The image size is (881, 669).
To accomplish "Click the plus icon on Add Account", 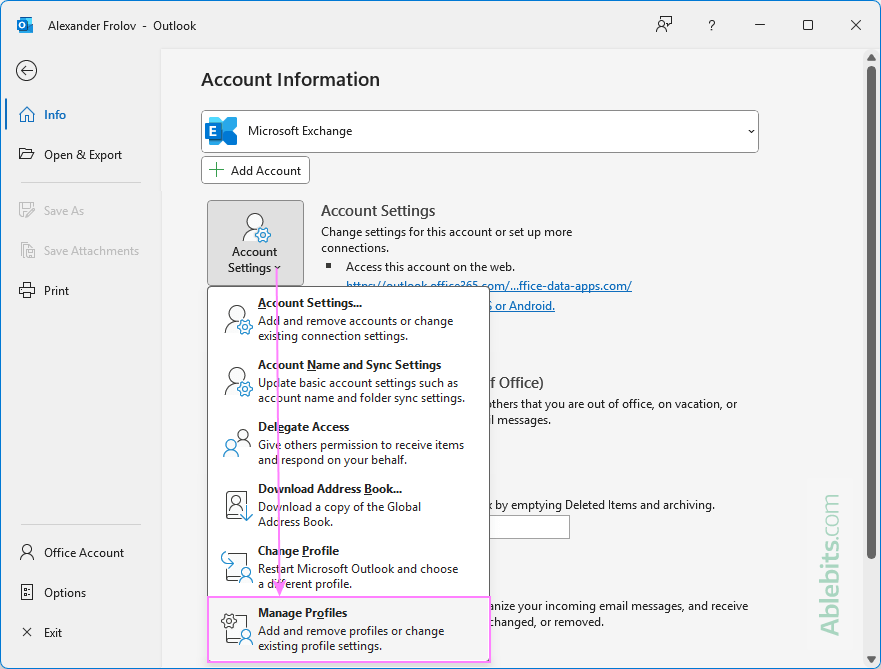I will click(x=216, y=170).
